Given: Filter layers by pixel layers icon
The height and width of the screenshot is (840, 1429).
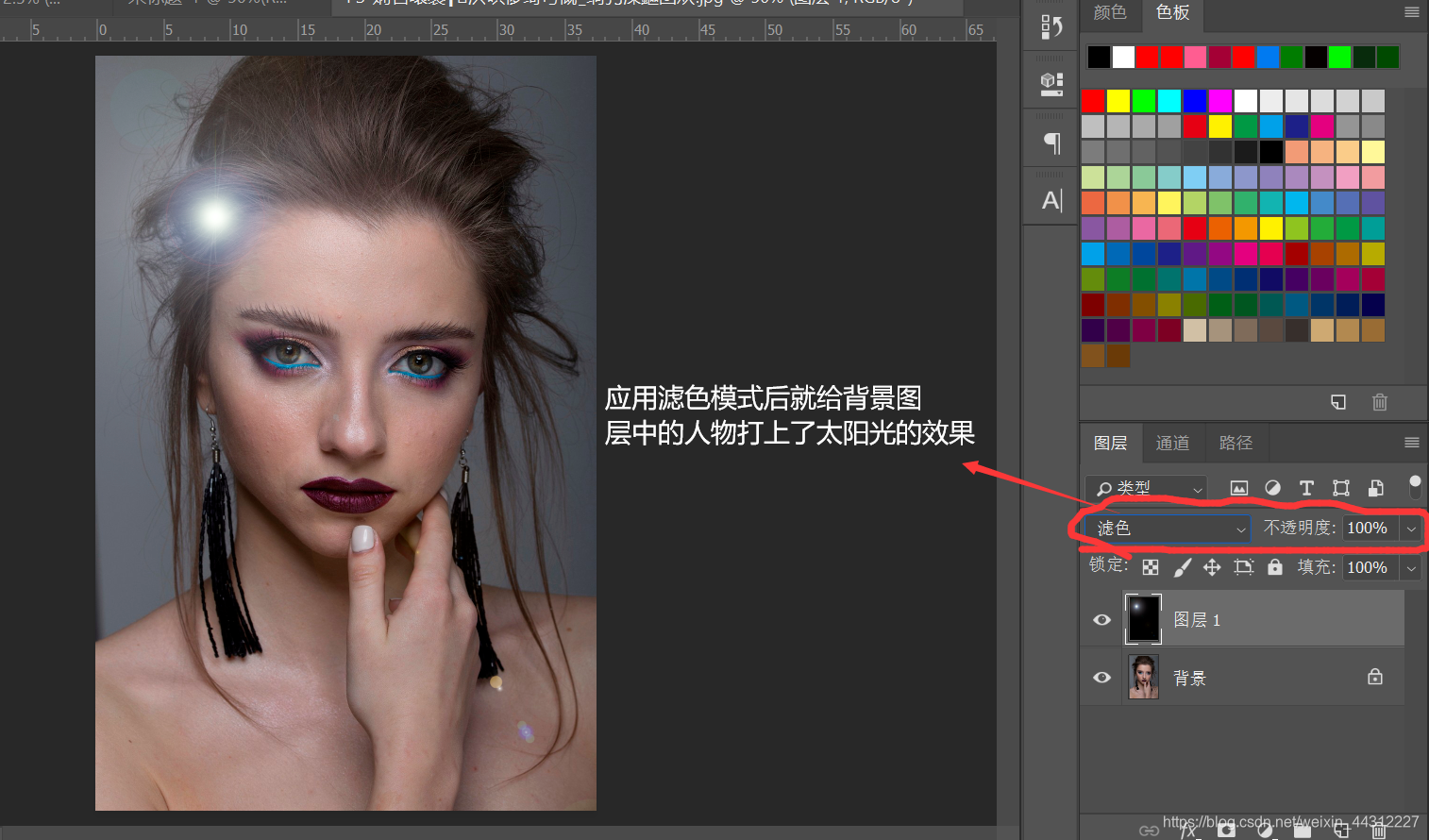Looking at the screenshot, I should tap(1239, 488).
